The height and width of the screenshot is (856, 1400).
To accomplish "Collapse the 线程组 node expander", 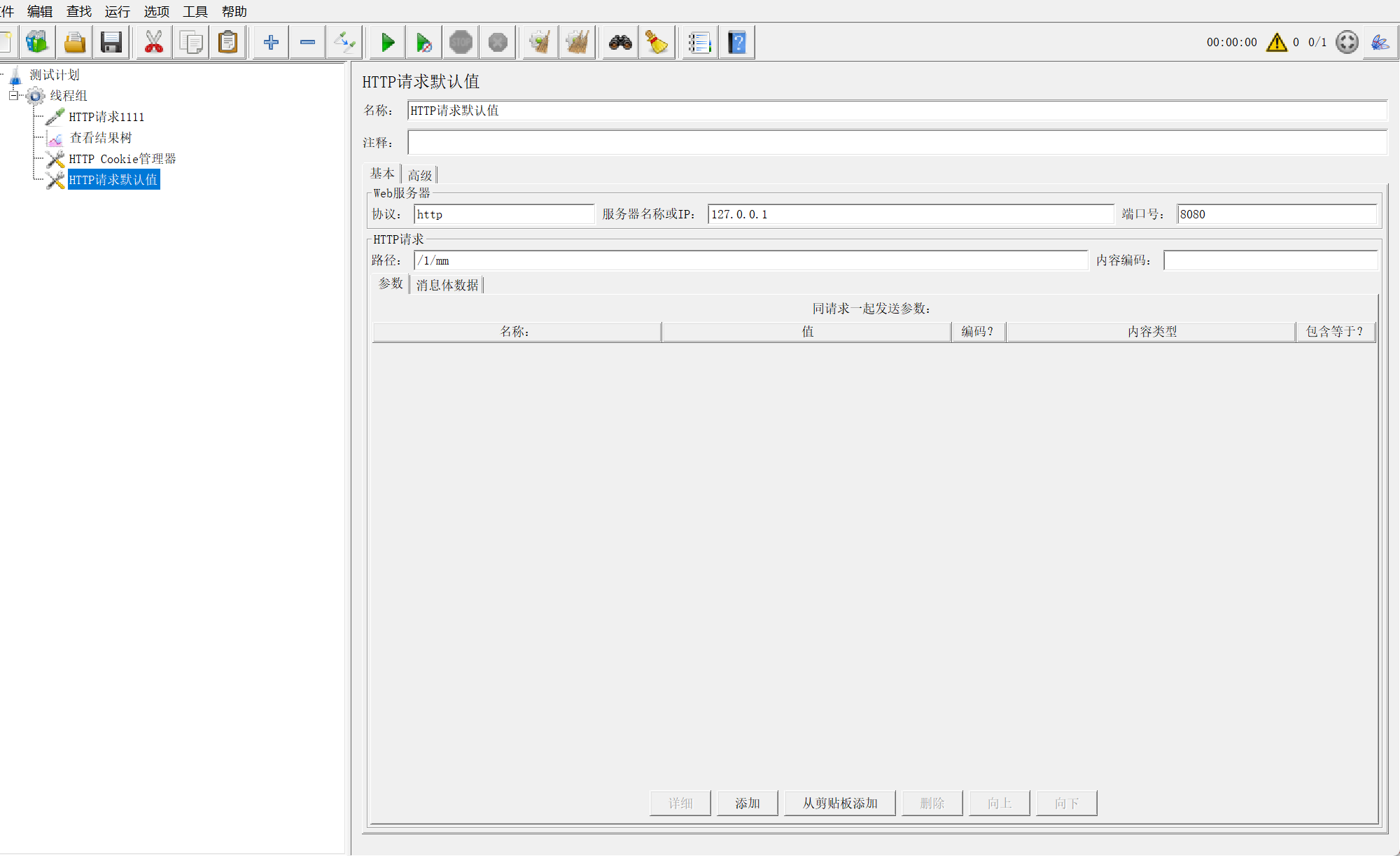I will tap(13, 95).
